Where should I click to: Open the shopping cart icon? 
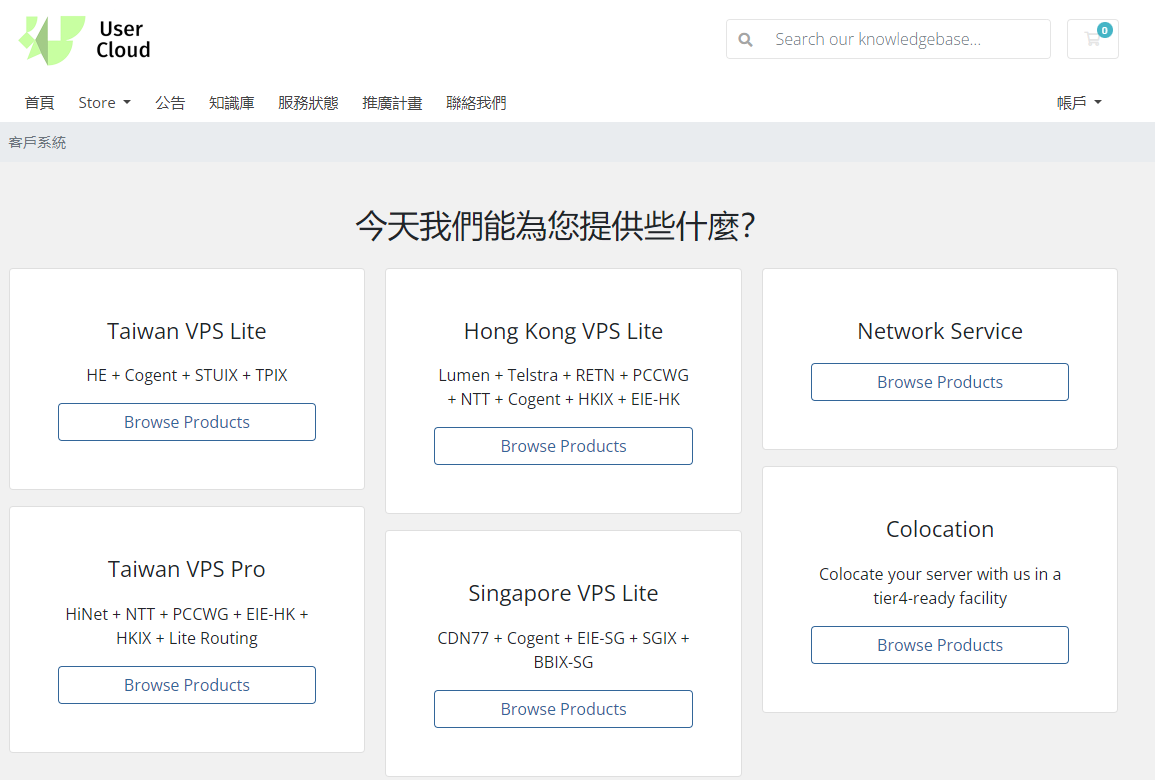(1092, 40)
